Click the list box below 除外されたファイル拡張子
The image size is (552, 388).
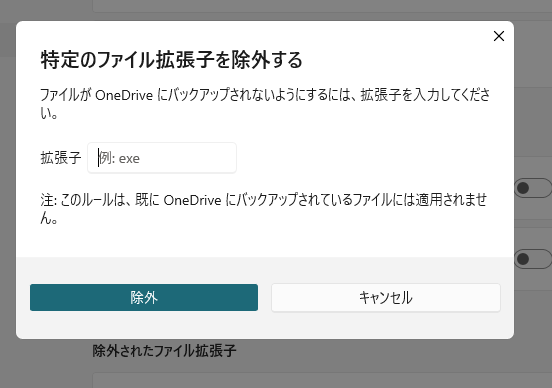322,381
